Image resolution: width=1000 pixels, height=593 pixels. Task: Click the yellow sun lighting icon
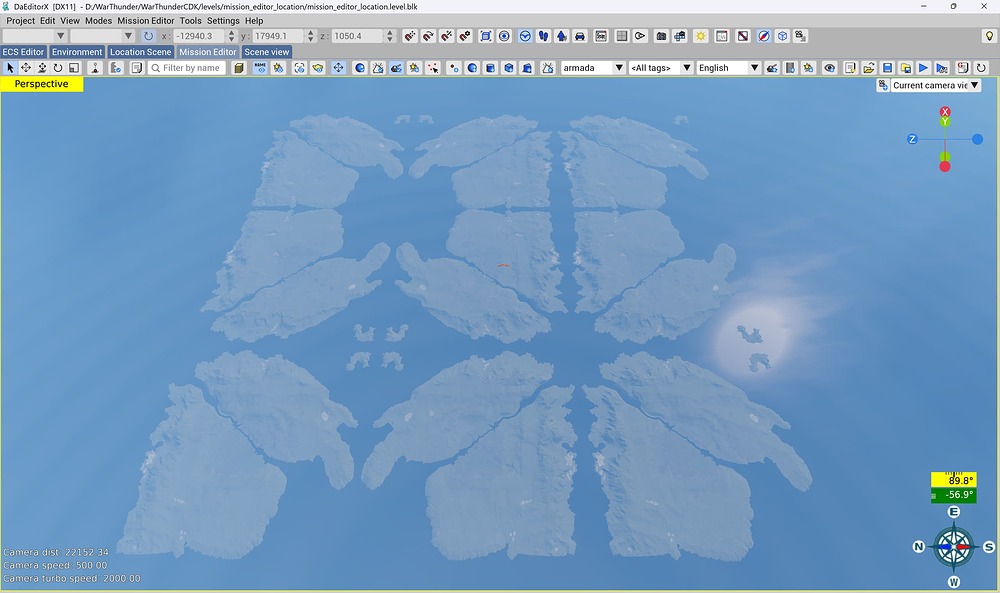pos(701,36)
